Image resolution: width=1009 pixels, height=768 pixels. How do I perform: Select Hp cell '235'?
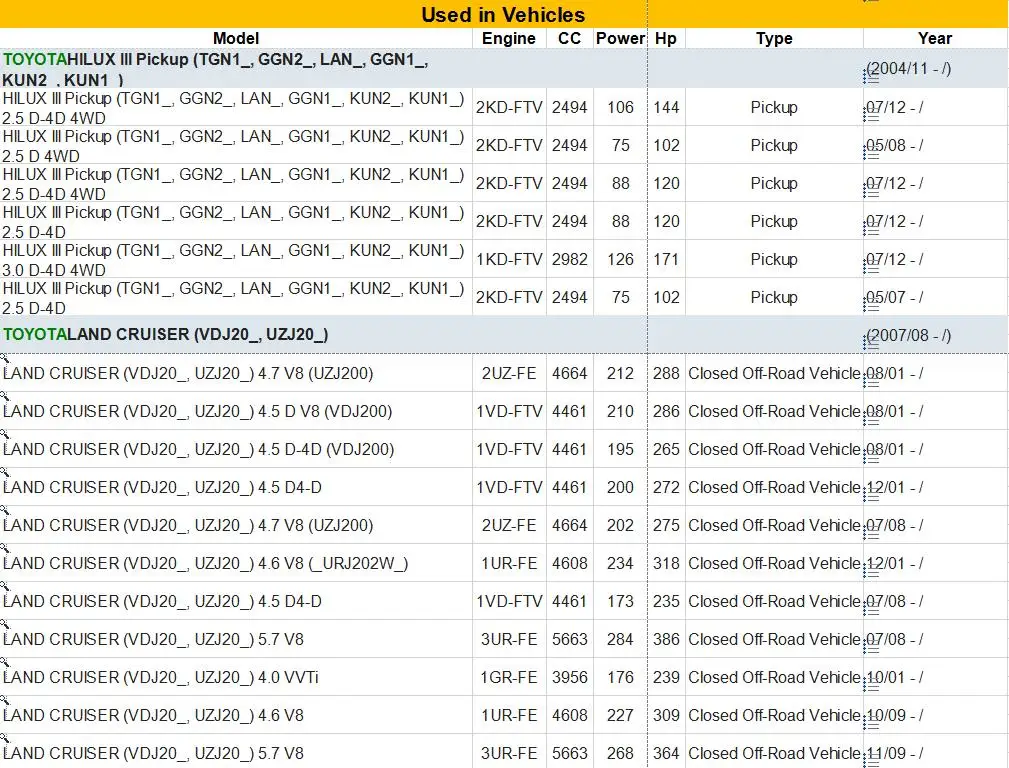pos(666,601)
